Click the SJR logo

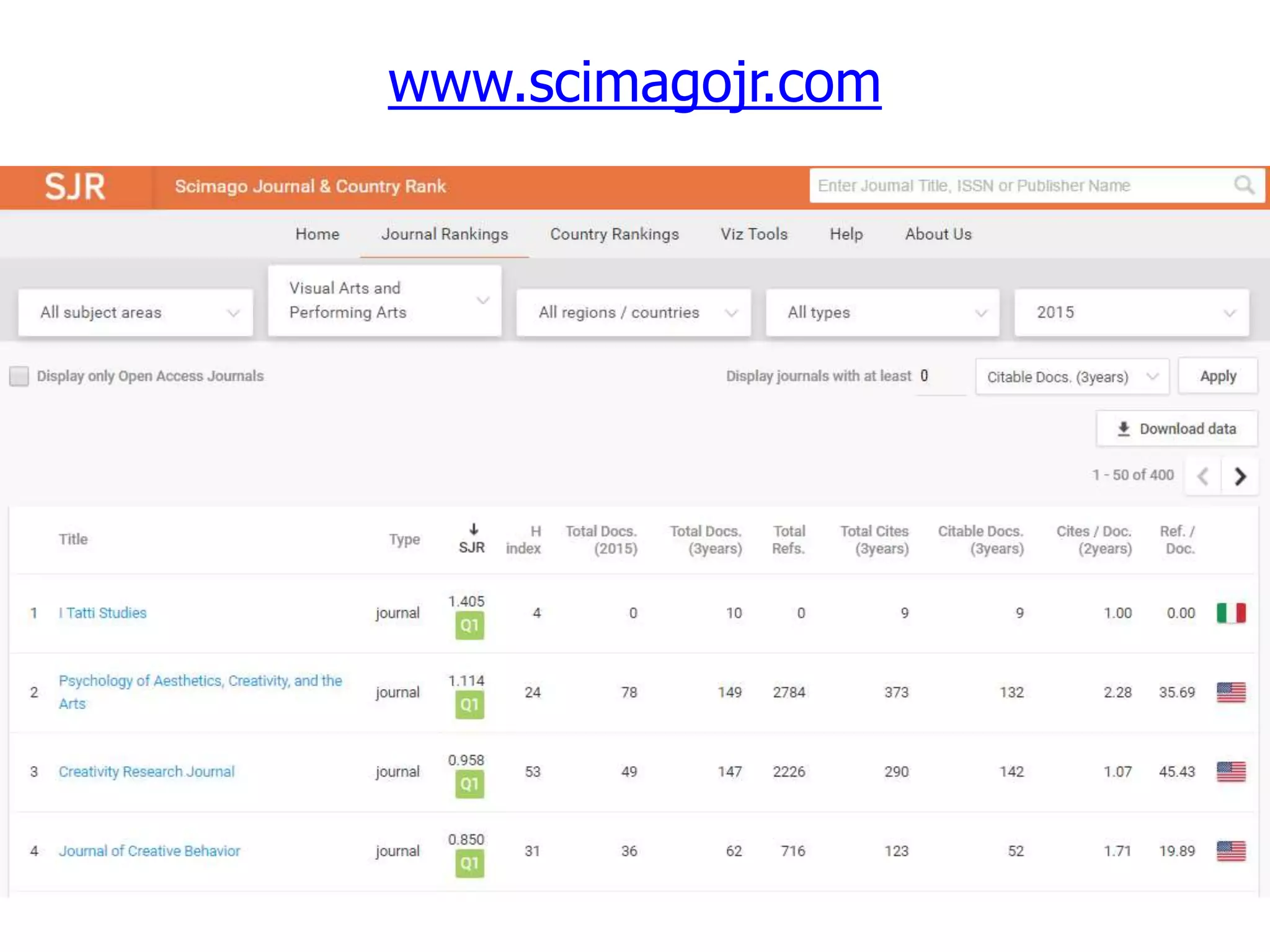(75, 187)
